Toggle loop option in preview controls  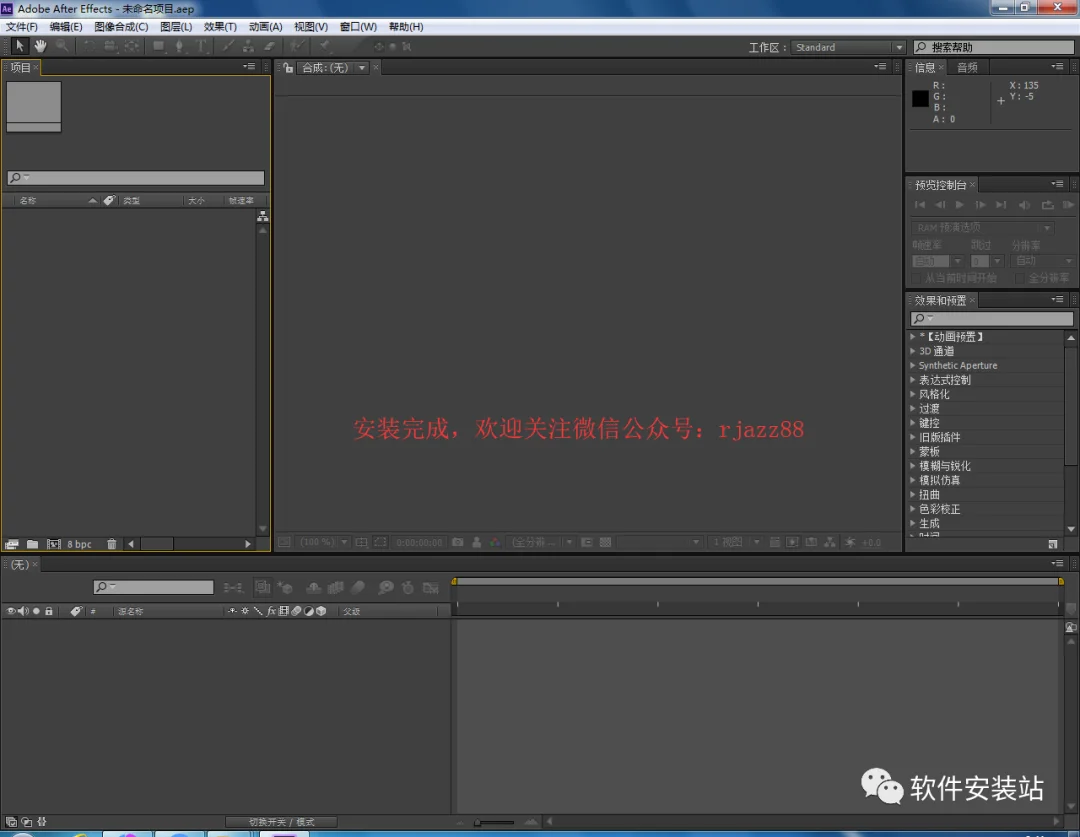1048,205
